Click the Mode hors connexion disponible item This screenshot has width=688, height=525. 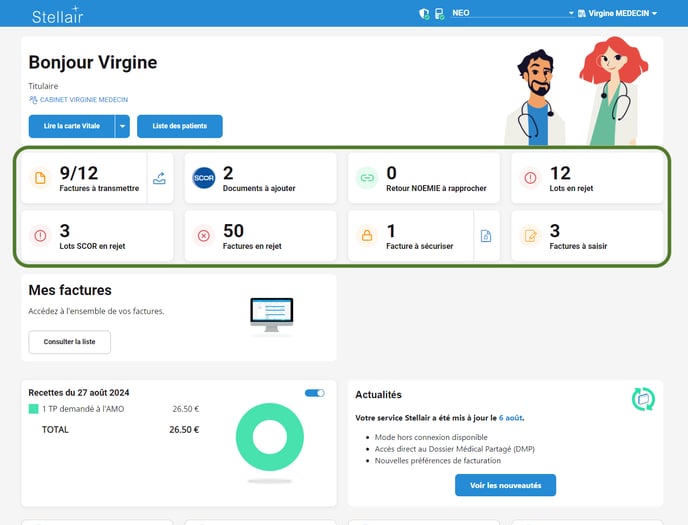(x=431, y=437)
